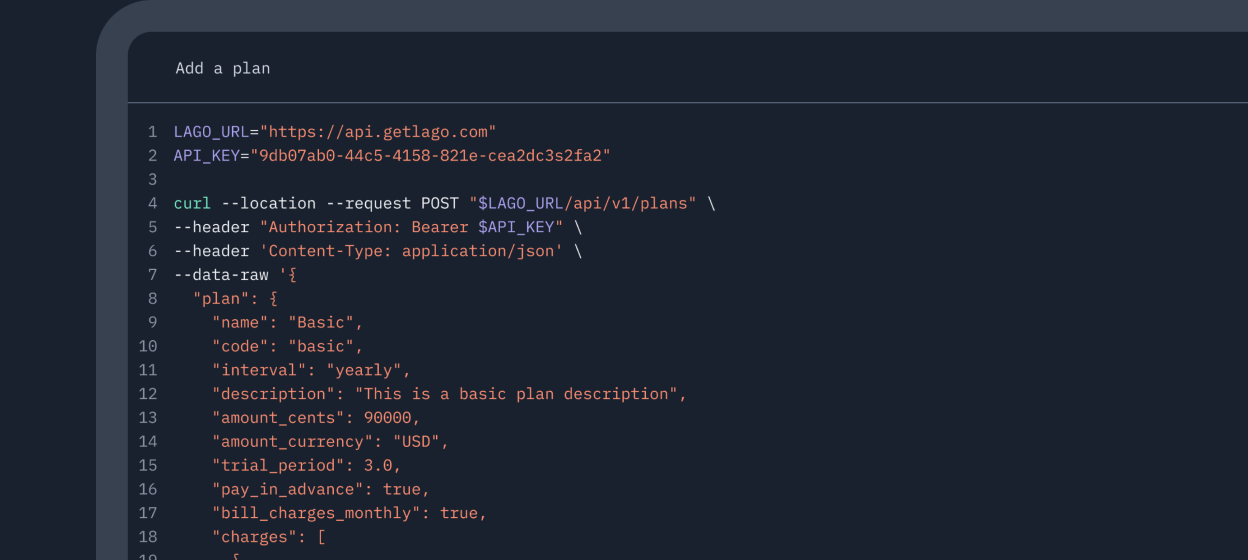Click the API key value string
The width and height of the screenshot is (1248, 560).
coord(430,155)
